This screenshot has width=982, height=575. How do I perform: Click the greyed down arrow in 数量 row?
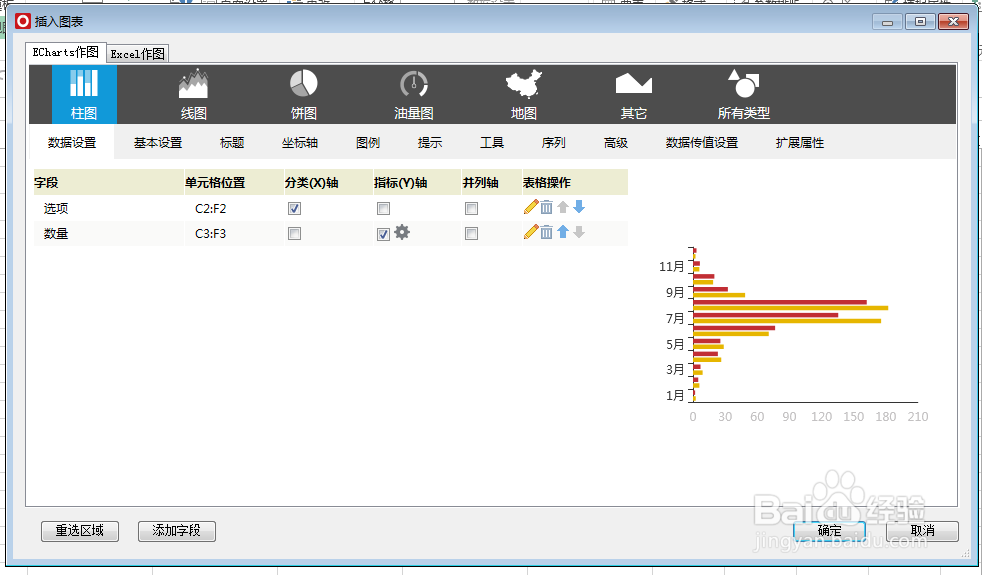pyautogui.click(x=579, y=232)
